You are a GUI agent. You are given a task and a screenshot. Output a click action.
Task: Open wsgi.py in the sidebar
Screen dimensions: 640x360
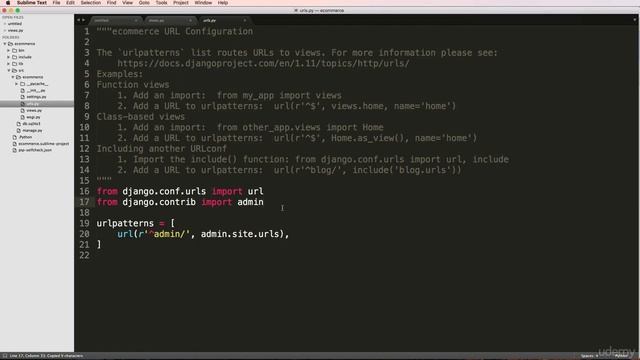pos(33,117)
